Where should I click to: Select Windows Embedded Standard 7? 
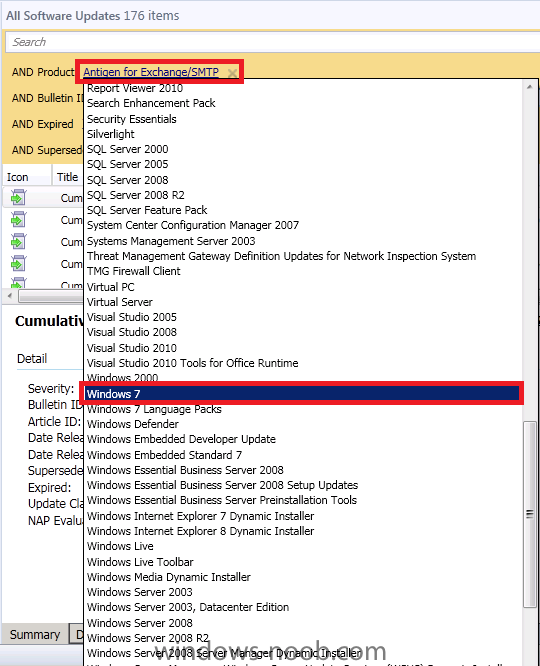click(x=164, y=455)
